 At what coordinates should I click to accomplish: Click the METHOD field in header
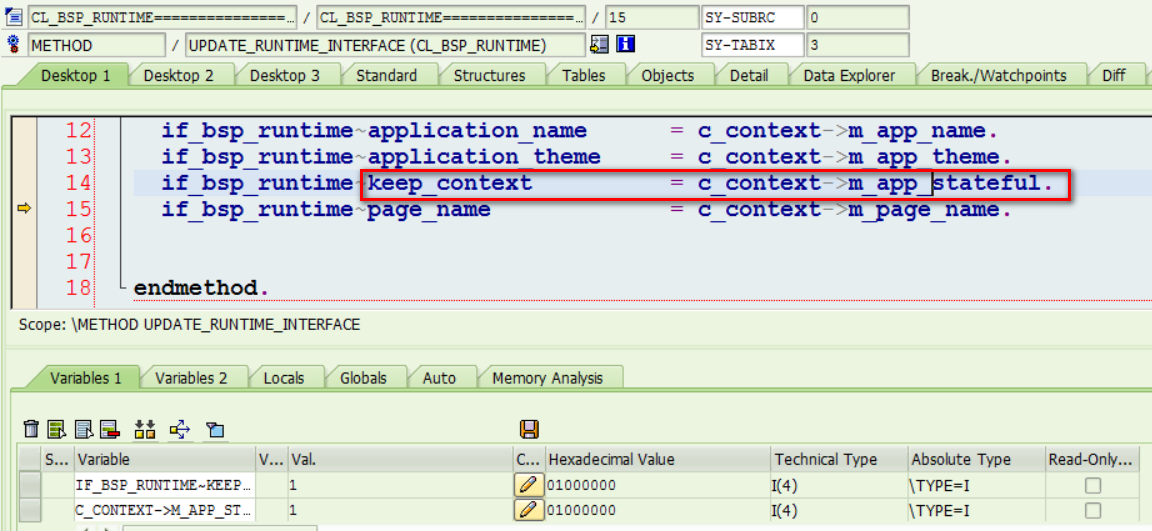tap(96, 45)
